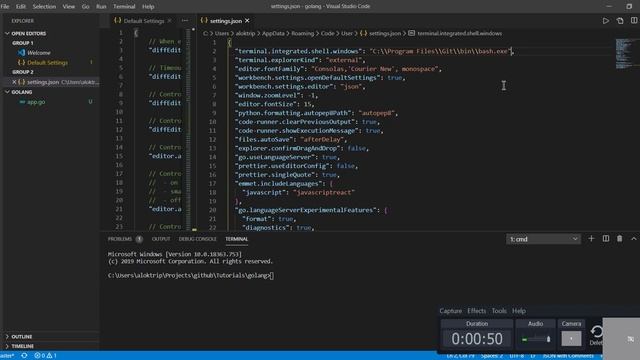Open app.go in the explorer

pos(36,102)
